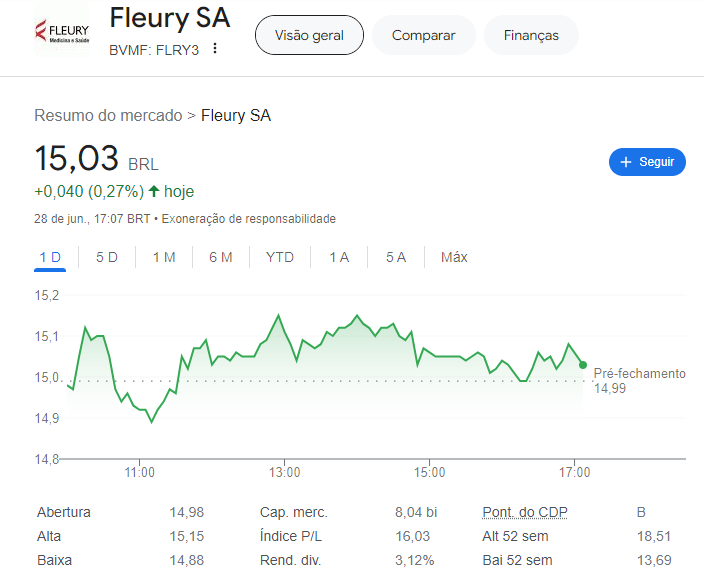This screenshot has width=704, height=572.
Task: Open the Exoneração de responsabilidade link
Action: [x=249, y=219]
